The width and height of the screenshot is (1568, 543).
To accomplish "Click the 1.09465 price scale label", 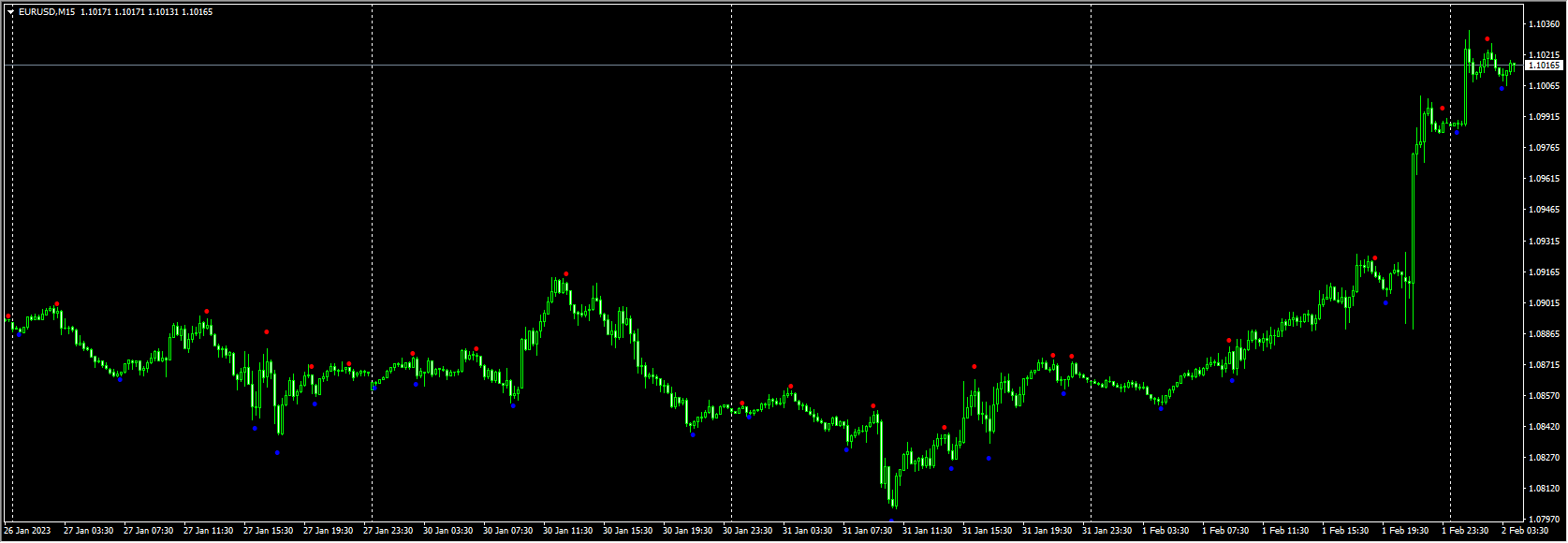I will (1544, 210).
